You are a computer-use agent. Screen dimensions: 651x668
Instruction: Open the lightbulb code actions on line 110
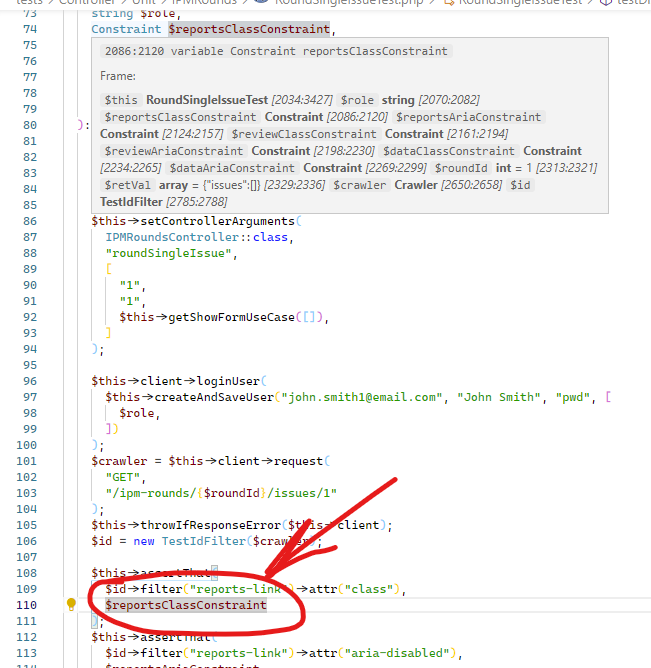[71, 604]
